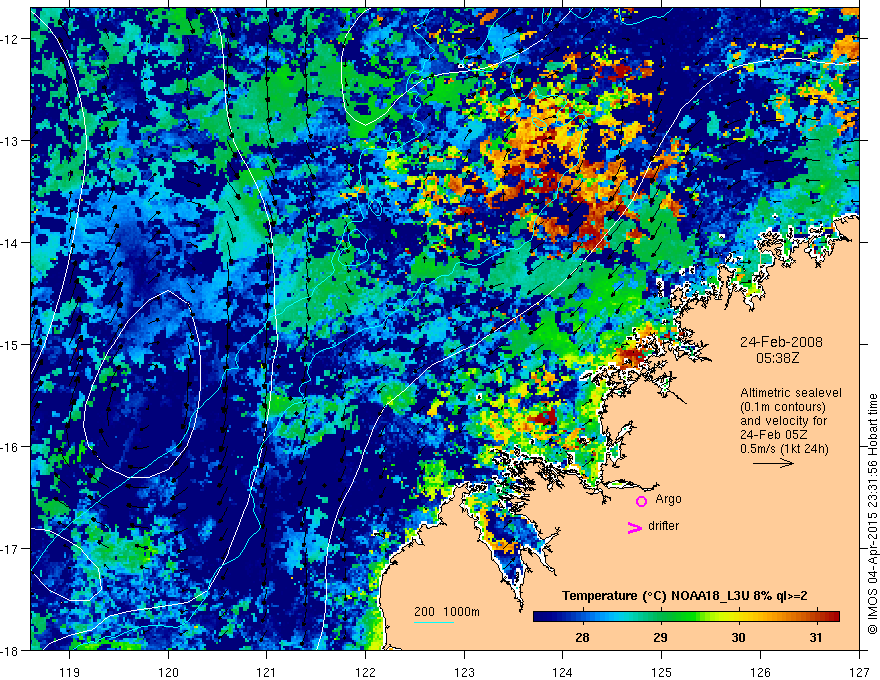This screenshot has width=880, height=680.
Task: Click the 28 color bar tick label
Action: pos(583,637)
